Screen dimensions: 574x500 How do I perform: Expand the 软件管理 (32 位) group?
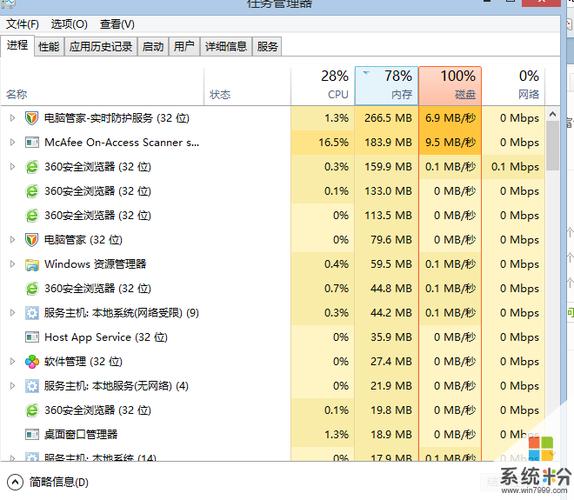coord(12,362)
